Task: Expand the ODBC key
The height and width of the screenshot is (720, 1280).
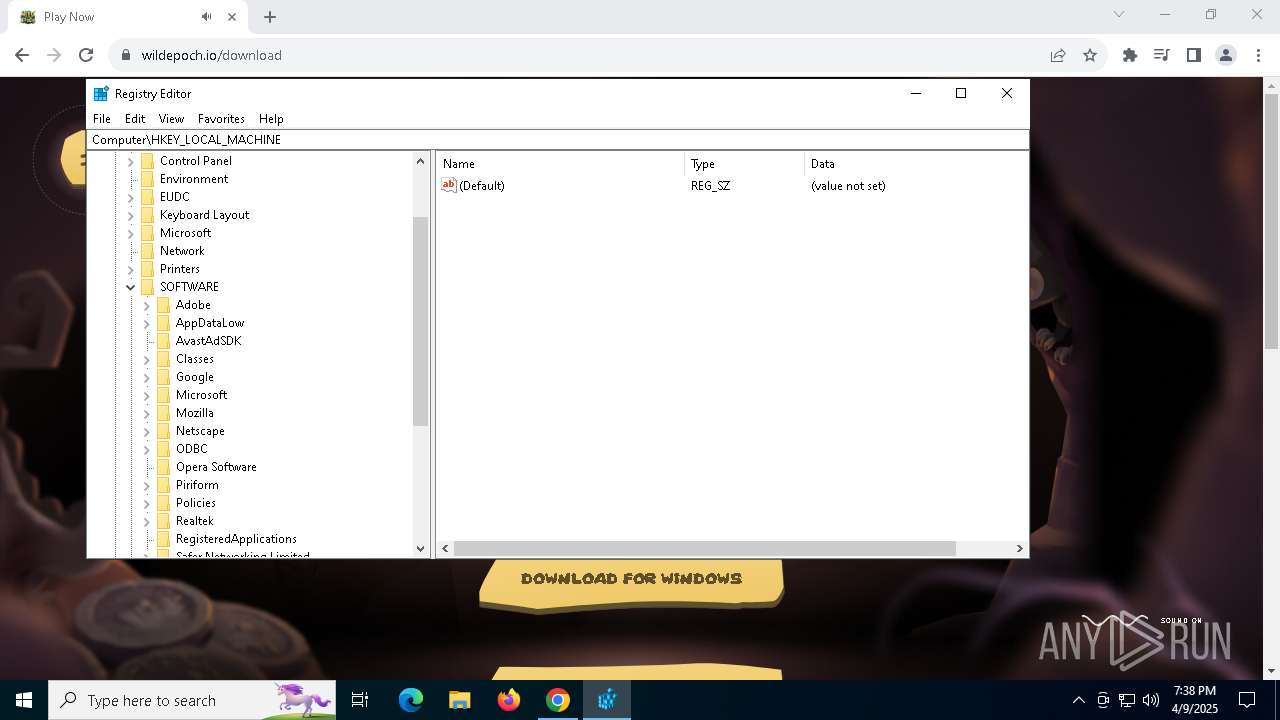Action: 146,449
